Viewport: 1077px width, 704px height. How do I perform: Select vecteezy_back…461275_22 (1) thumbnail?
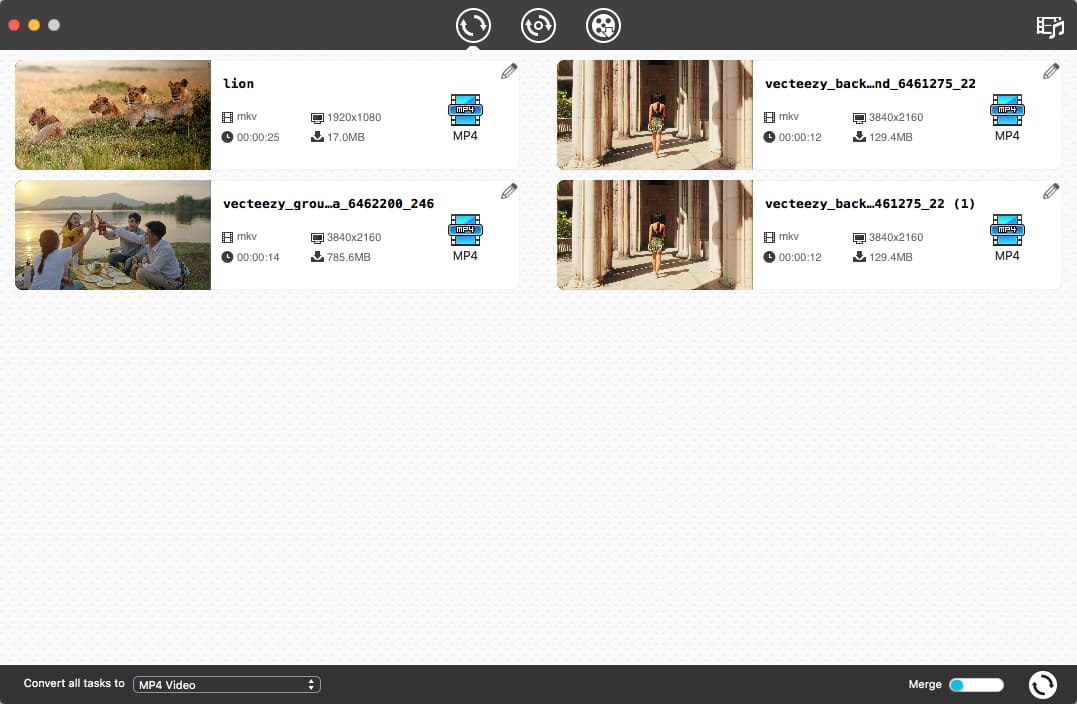point(655,235)
